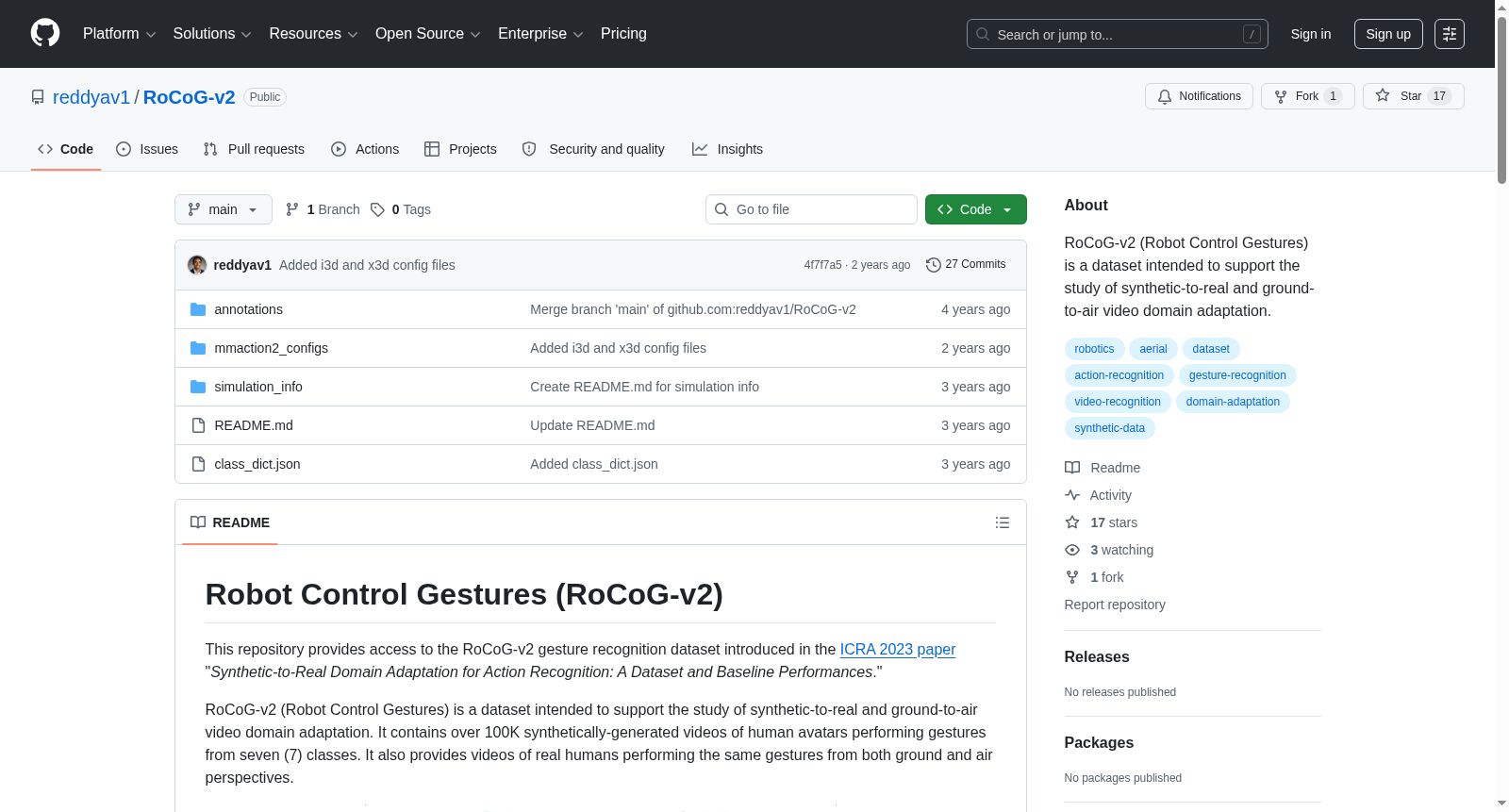Switch to the Actions tab

365,149
